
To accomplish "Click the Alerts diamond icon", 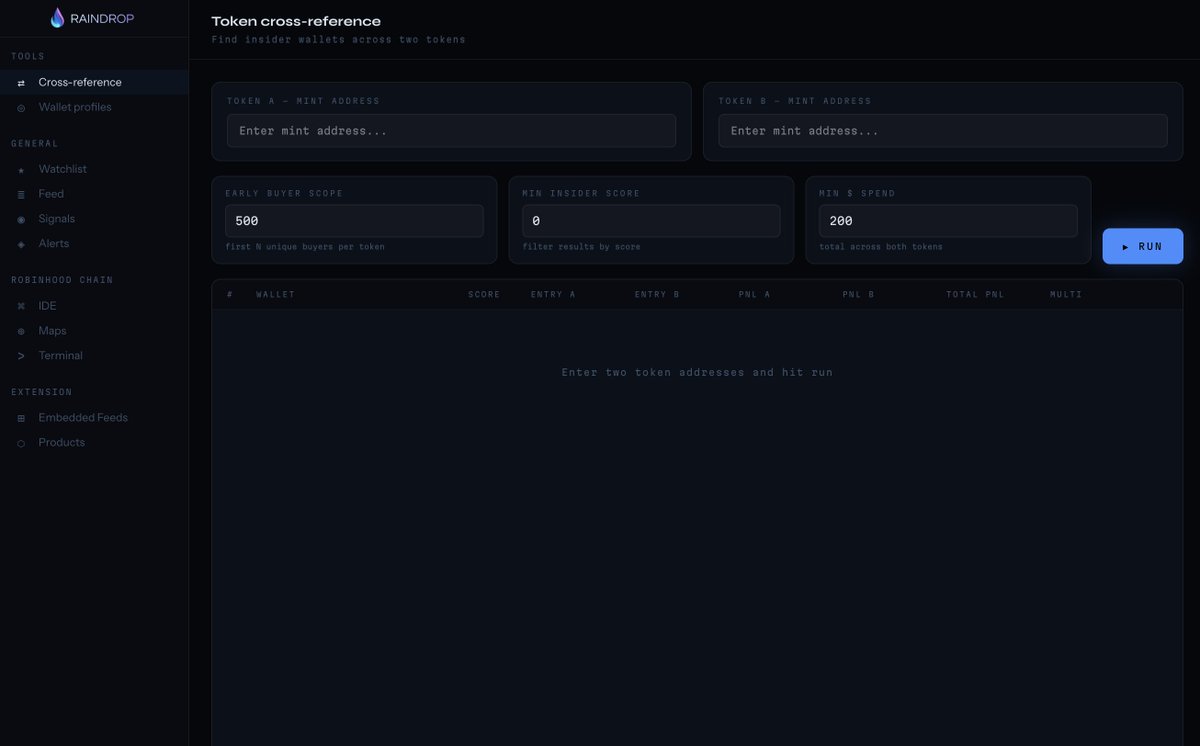I will pyautogui.click(x=21, y=244).
